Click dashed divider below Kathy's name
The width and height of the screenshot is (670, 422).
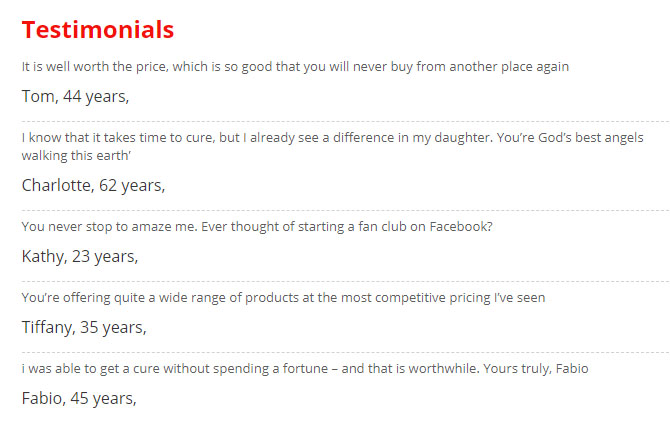point(345,281)
